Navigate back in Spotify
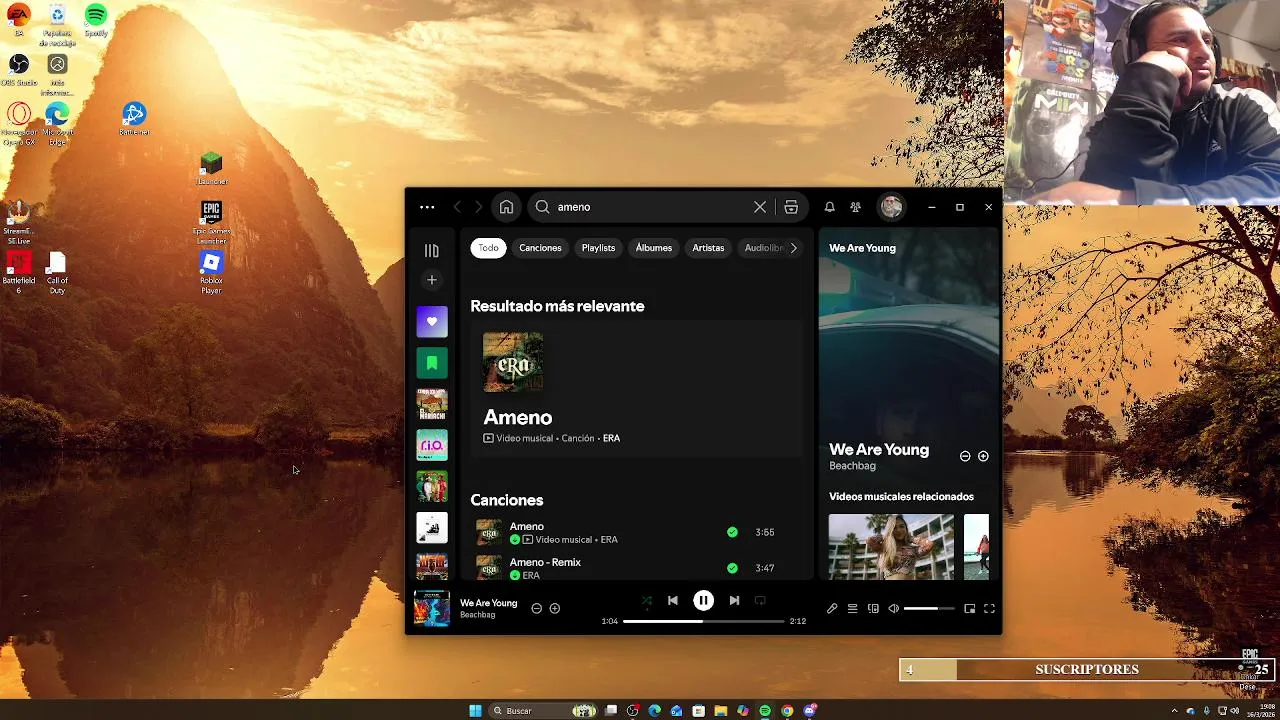This screenshot has width=1280, height=720. (x=457, y=207)
